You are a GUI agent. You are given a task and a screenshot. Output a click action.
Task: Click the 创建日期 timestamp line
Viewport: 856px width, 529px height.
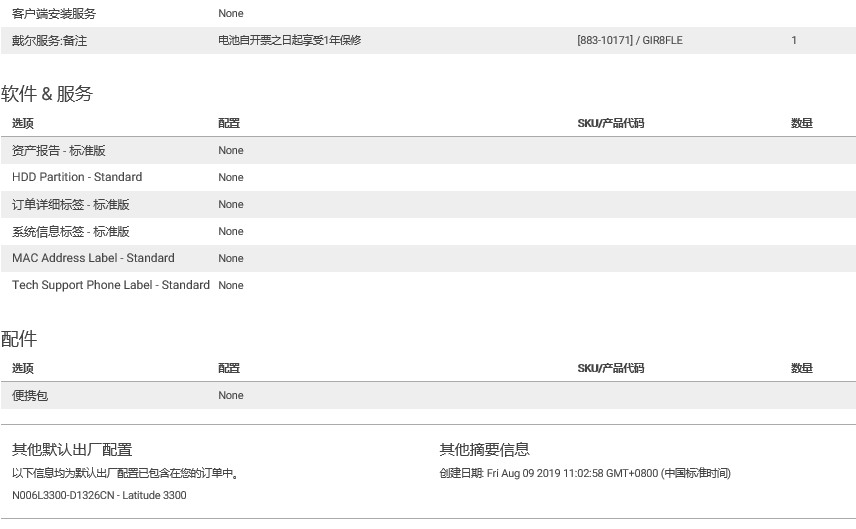[584, 473]
